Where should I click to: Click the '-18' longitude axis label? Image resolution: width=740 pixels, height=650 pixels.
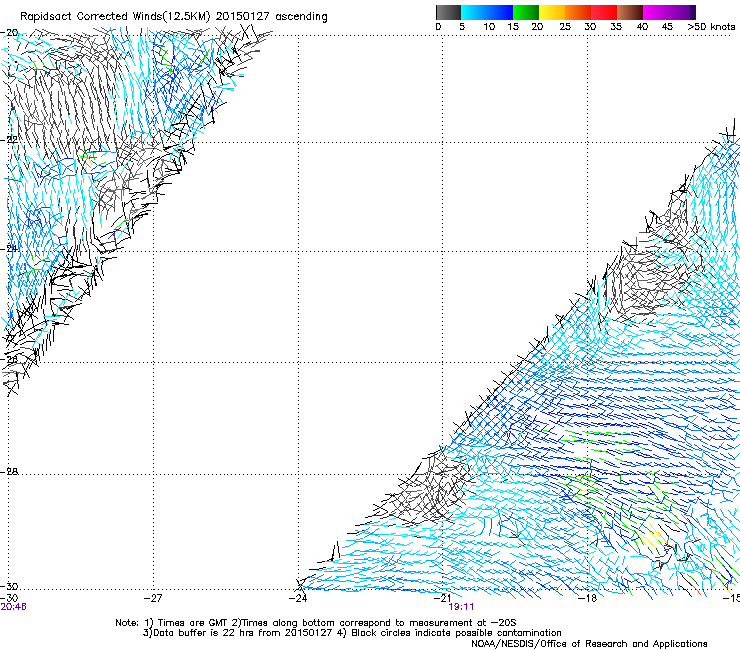(x=588, y=598)
